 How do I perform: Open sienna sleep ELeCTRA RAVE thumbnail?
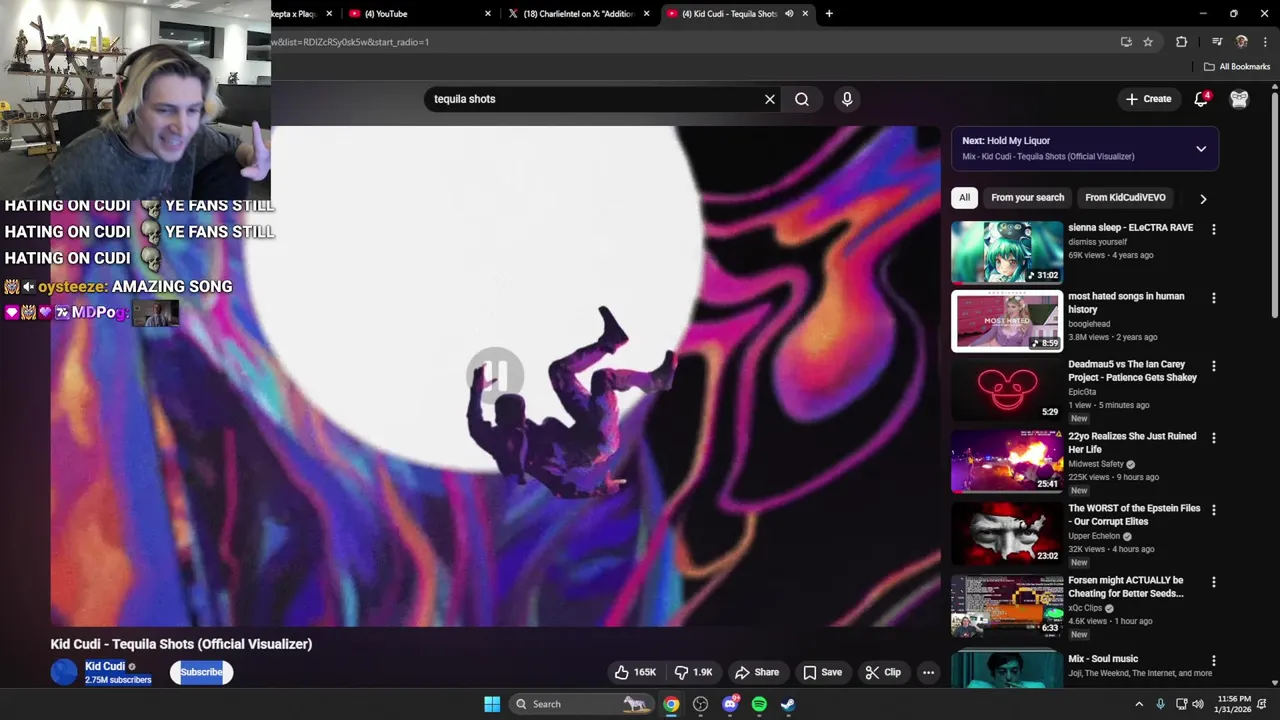(1007, 253)
